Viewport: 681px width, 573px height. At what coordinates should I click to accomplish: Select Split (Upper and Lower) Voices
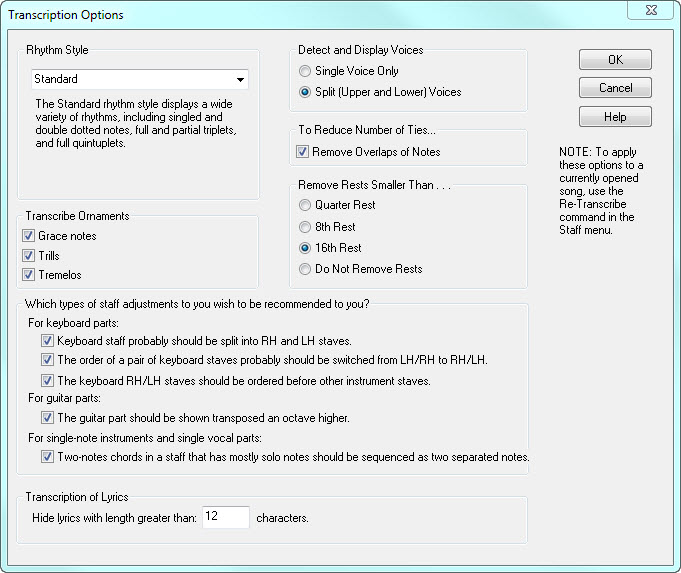tap(306, 92)
